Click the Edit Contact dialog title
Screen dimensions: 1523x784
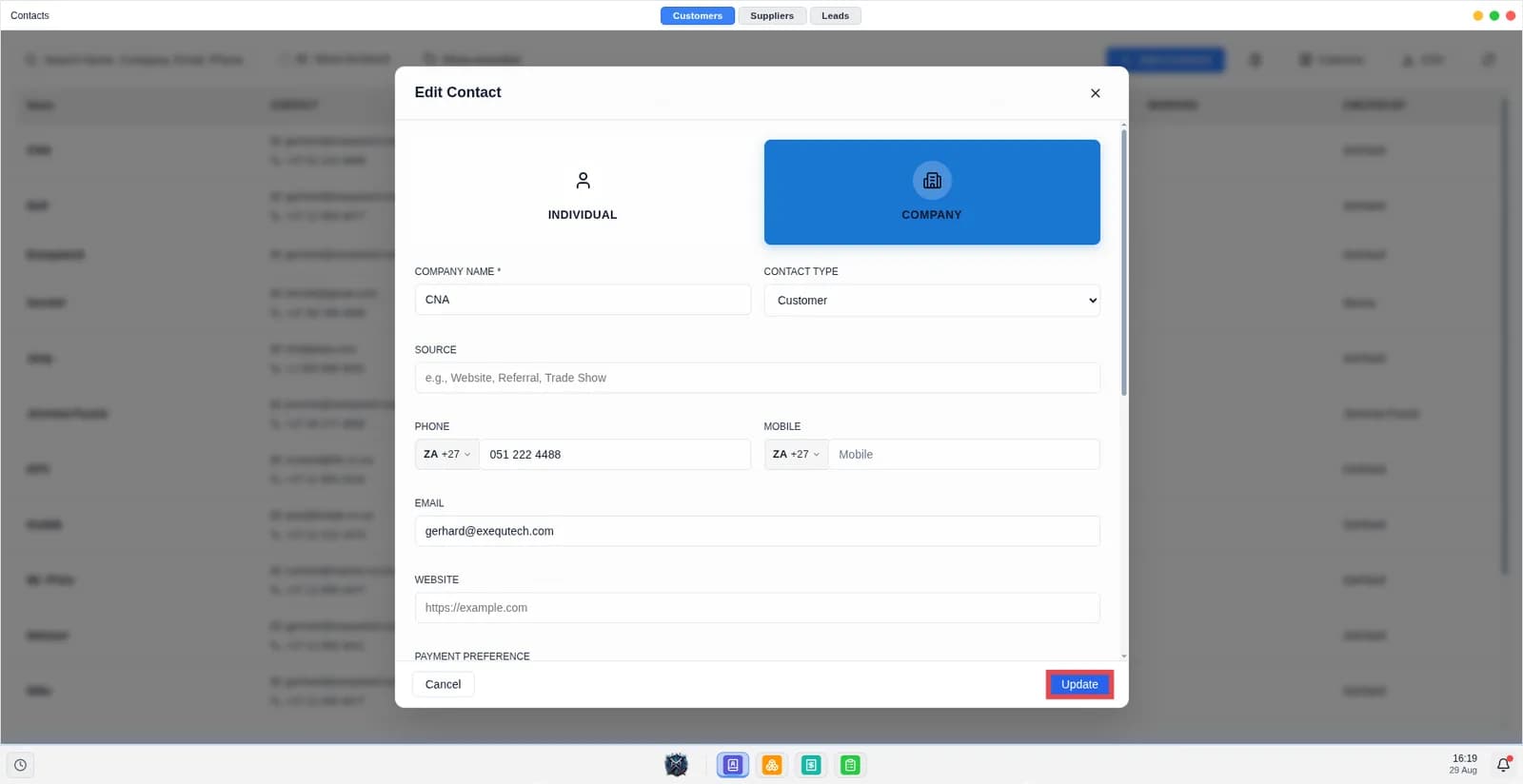(x=458, y=92)
